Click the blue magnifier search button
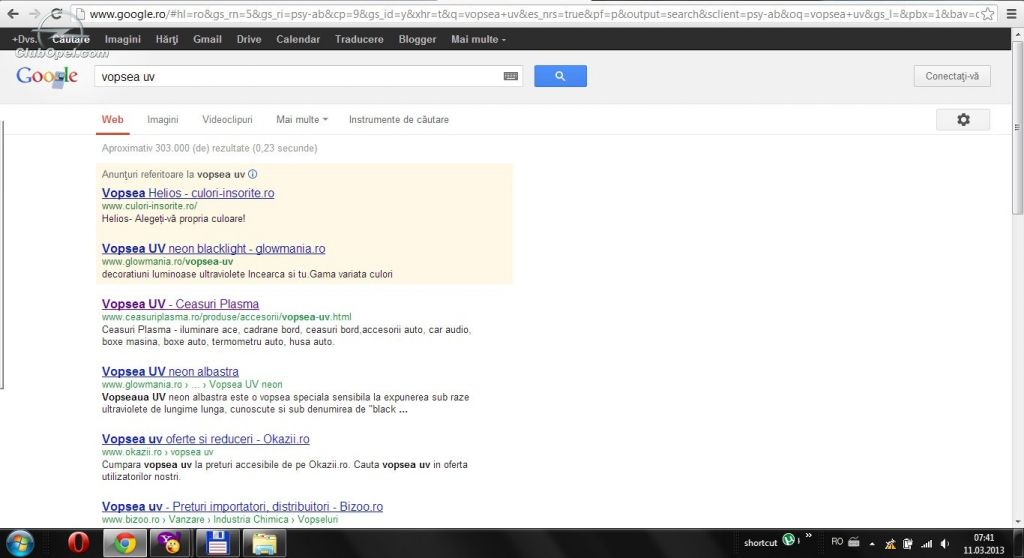The height and width of the screenshot is (558, 1024). [x=560, y=76]
